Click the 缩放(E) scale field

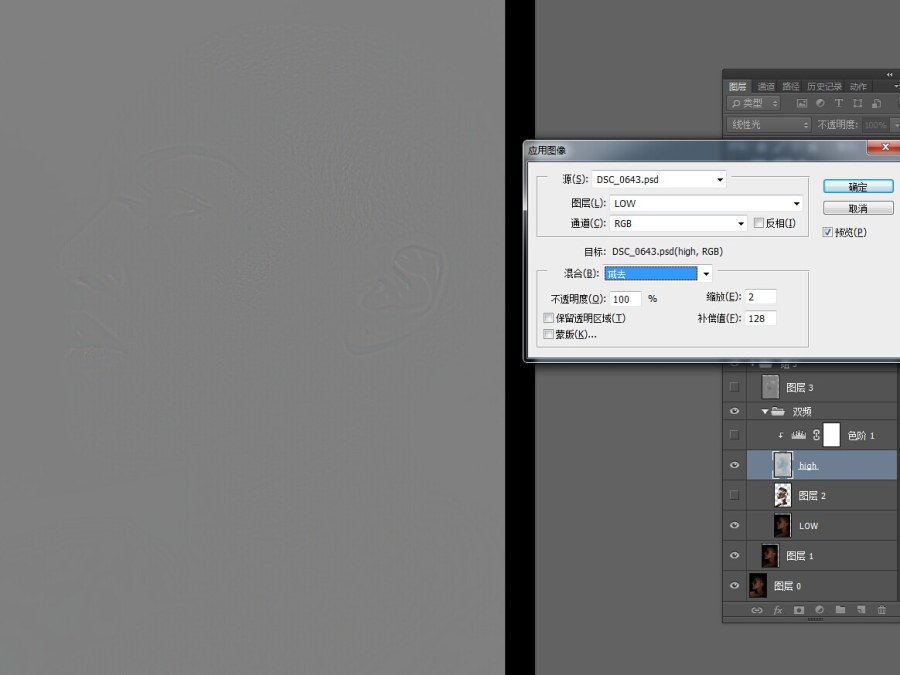click(x=761, y=297)
